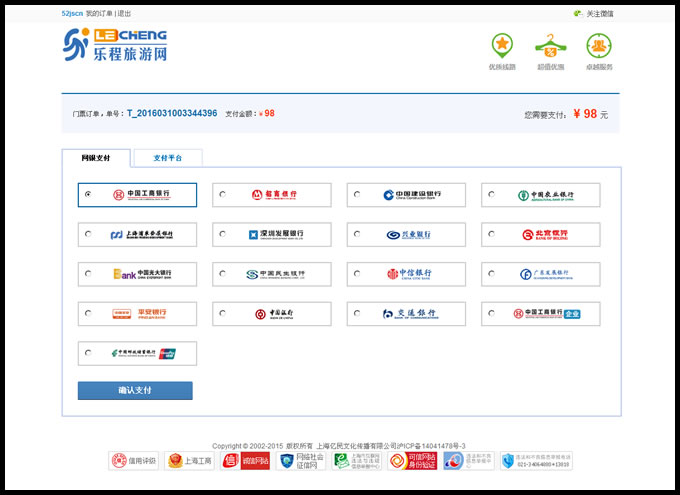Screen dimensions: 680x495
Task: Switch to the 支付平台 tab
Action: pyautogui.click(x=168, y=158)
